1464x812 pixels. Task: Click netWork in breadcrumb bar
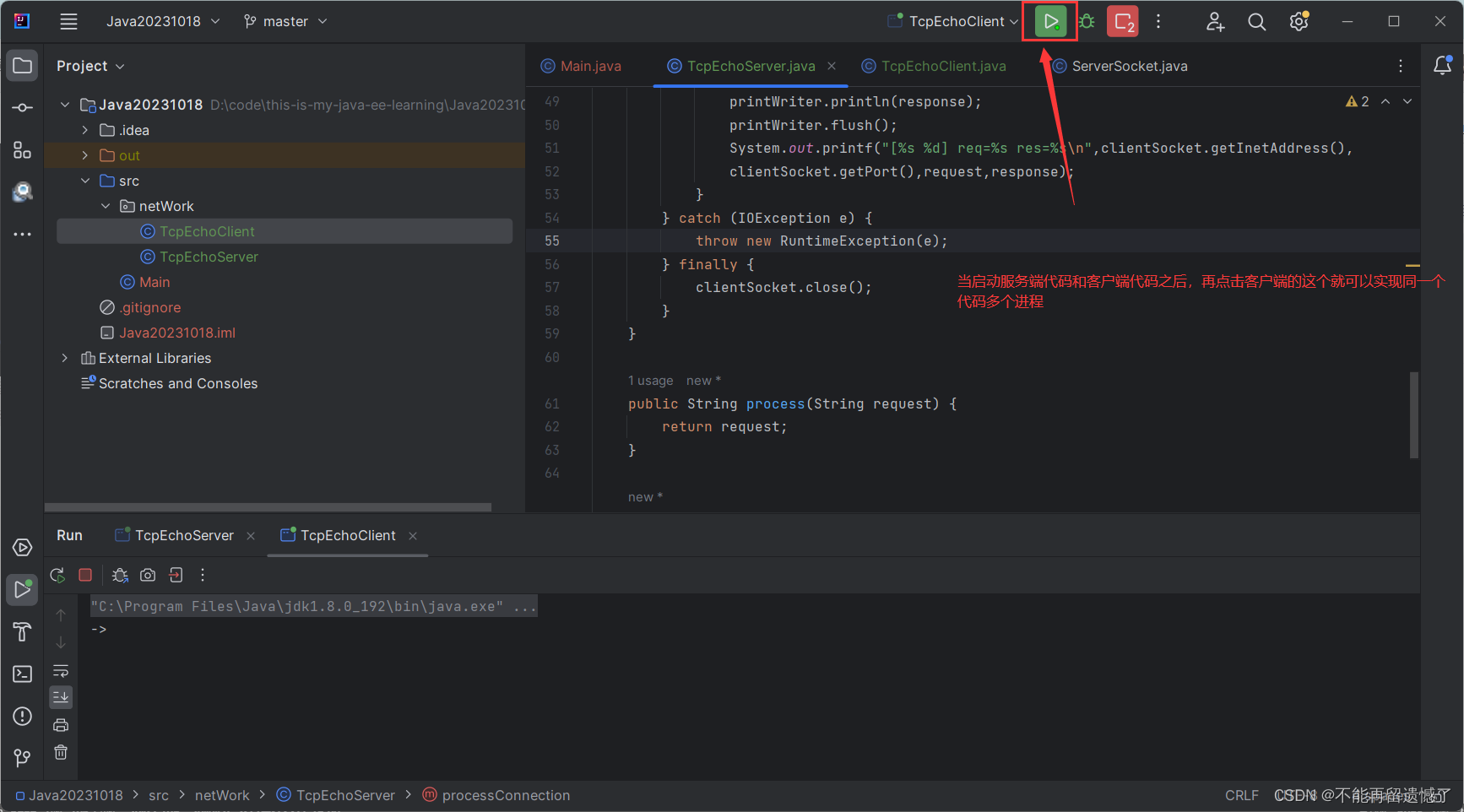coord(222,795)
